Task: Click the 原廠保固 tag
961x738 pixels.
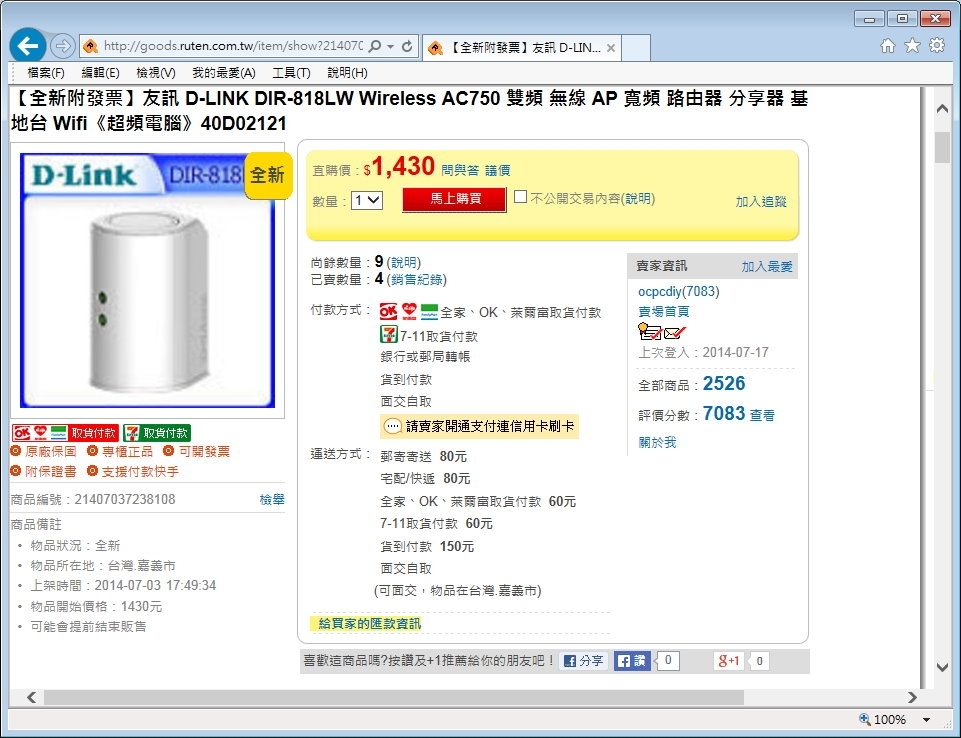Action: click(x=44, y=452)
